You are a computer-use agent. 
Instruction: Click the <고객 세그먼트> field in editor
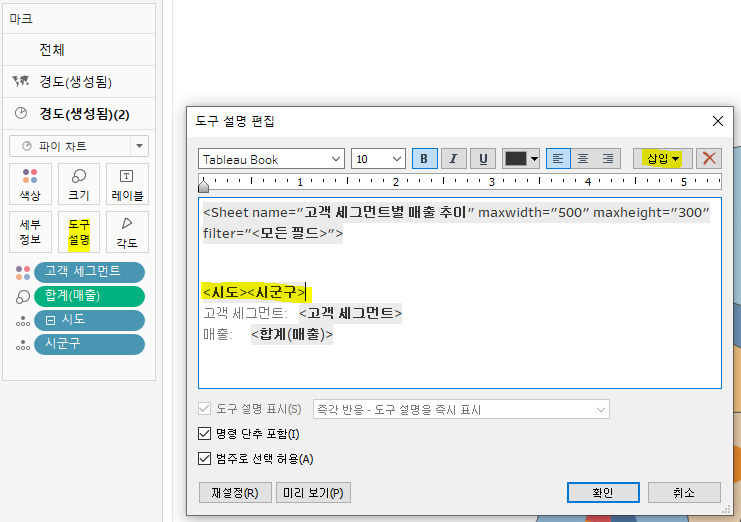pyautogui.click(x=350, y=313)
